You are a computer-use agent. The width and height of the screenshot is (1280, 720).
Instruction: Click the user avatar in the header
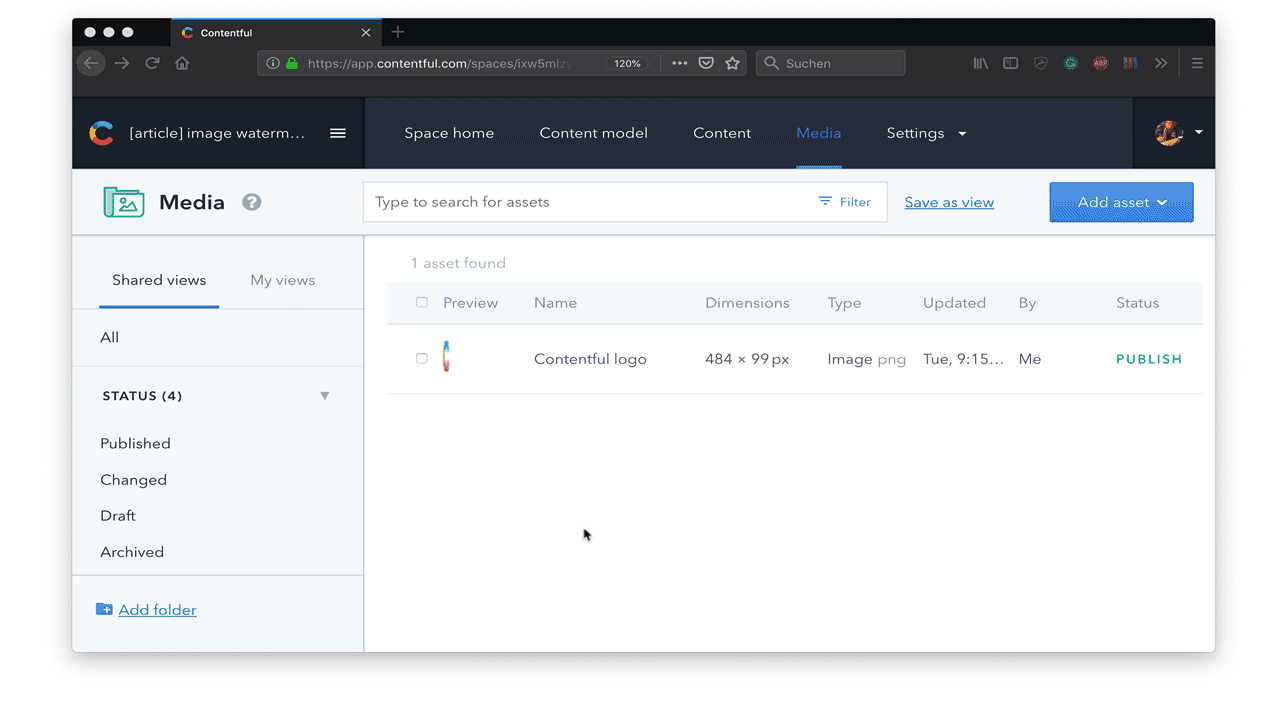[x=1169, y=133]
